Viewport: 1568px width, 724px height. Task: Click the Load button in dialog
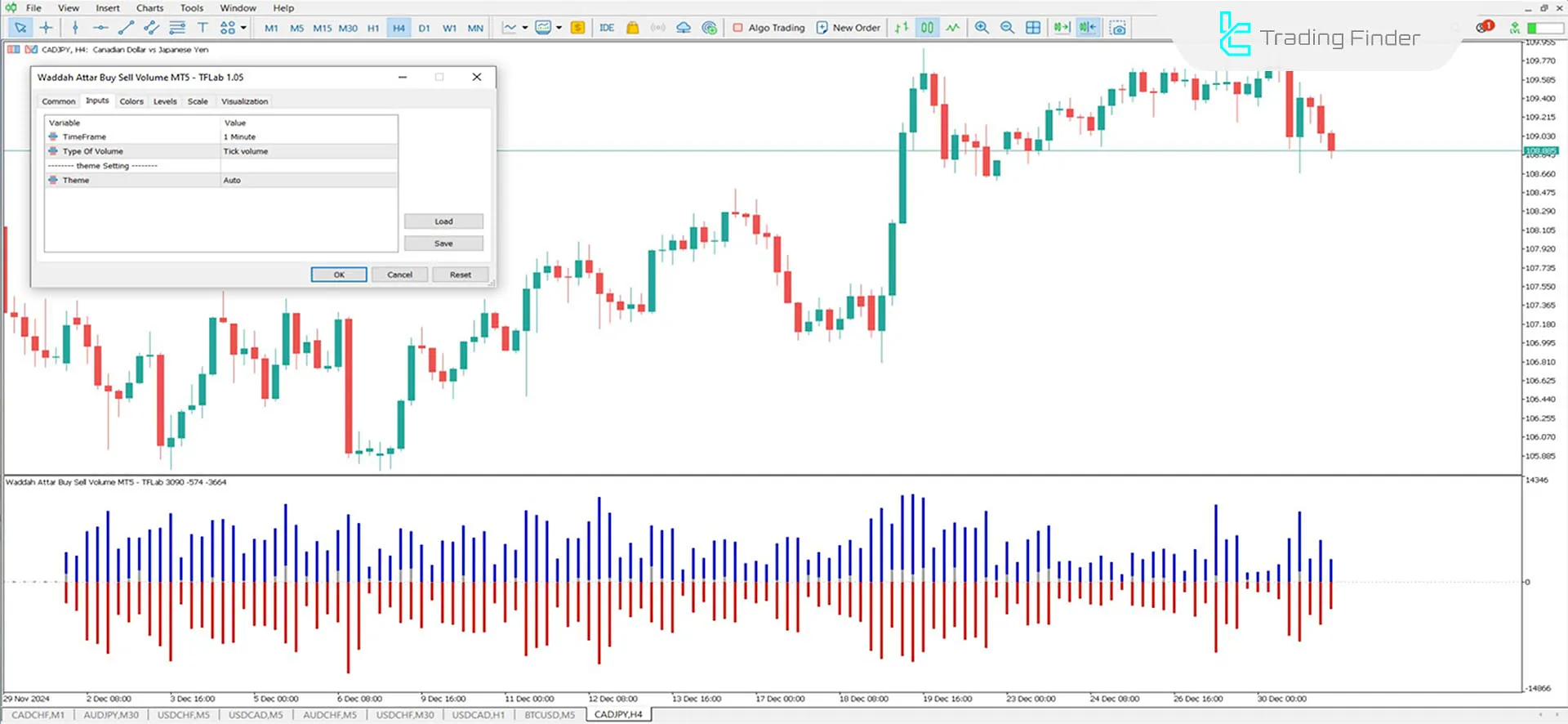443,221
